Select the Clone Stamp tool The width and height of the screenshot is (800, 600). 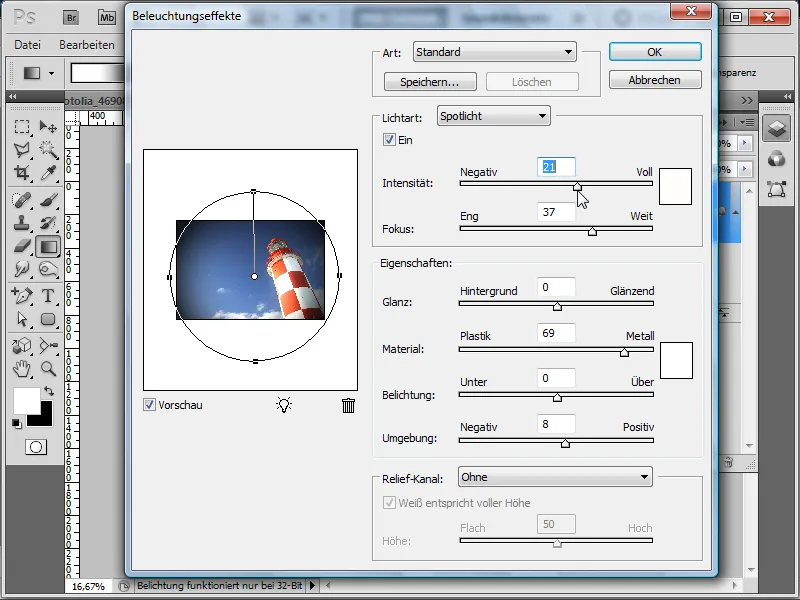click(21, 223)
